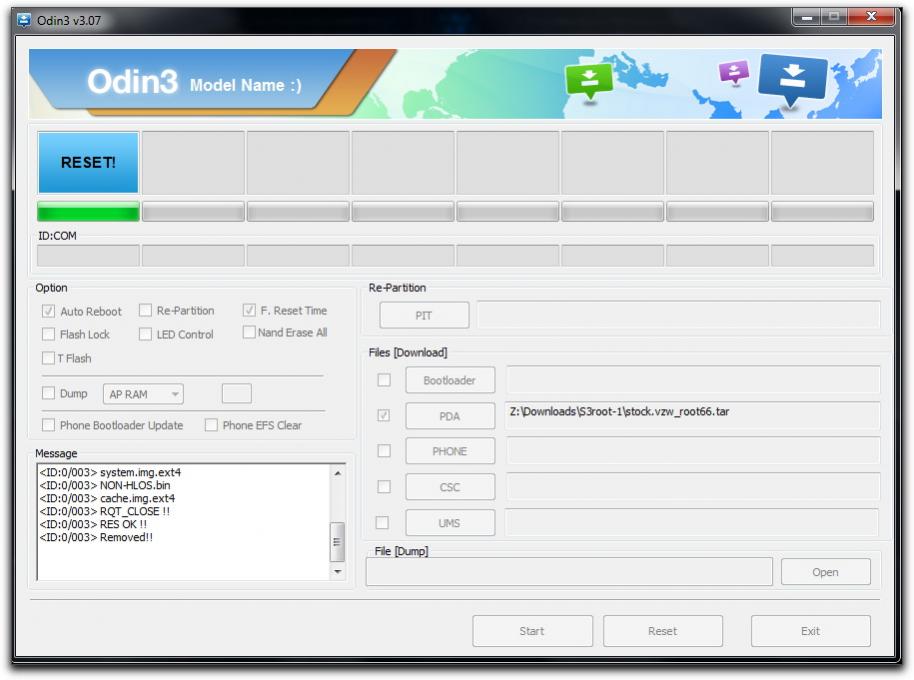The image size is (914, 680).
Task: Click the Bootloader file path field
Action: tap(692, 380)
